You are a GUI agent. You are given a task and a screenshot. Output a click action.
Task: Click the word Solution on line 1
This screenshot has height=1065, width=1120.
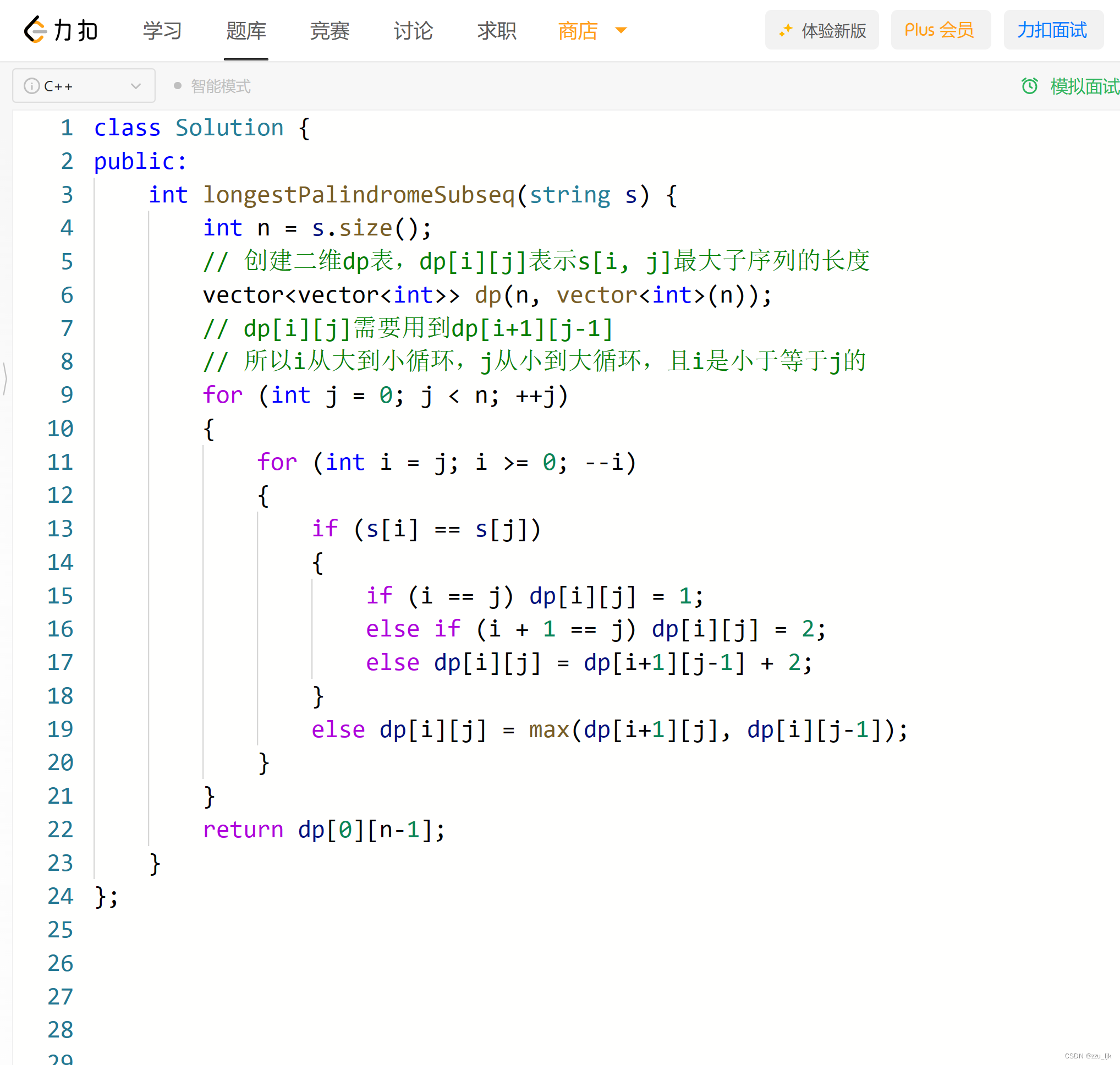[229, 128]
